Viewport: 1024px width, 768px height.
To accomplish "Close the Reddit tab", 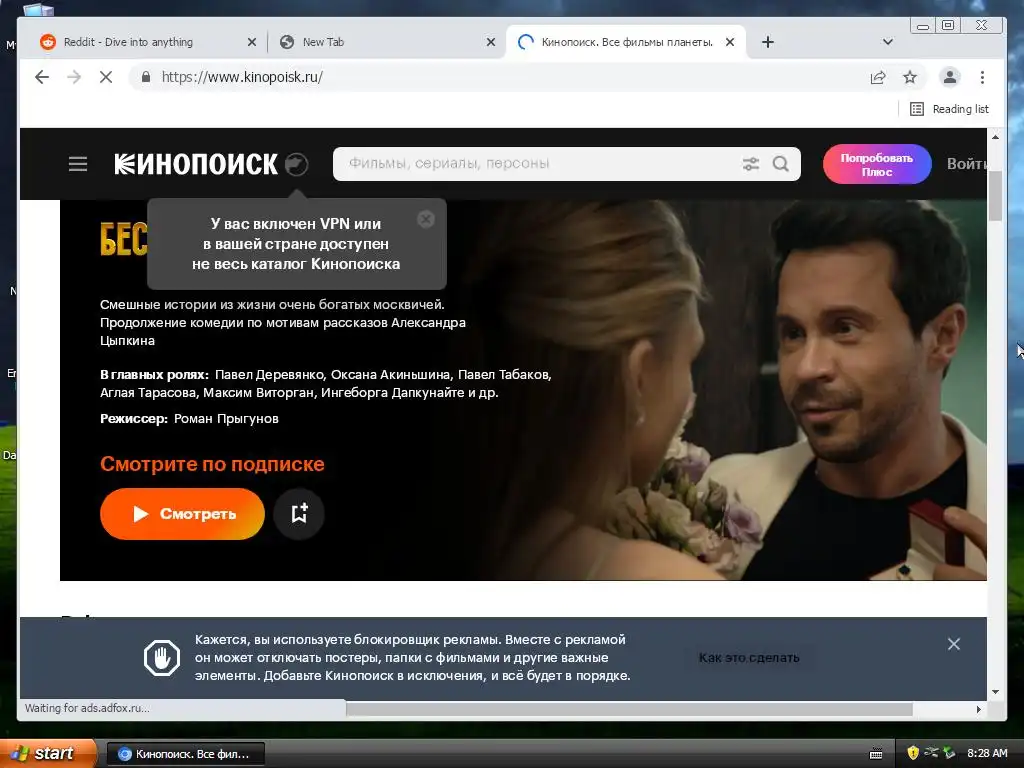I will (252, 42).
